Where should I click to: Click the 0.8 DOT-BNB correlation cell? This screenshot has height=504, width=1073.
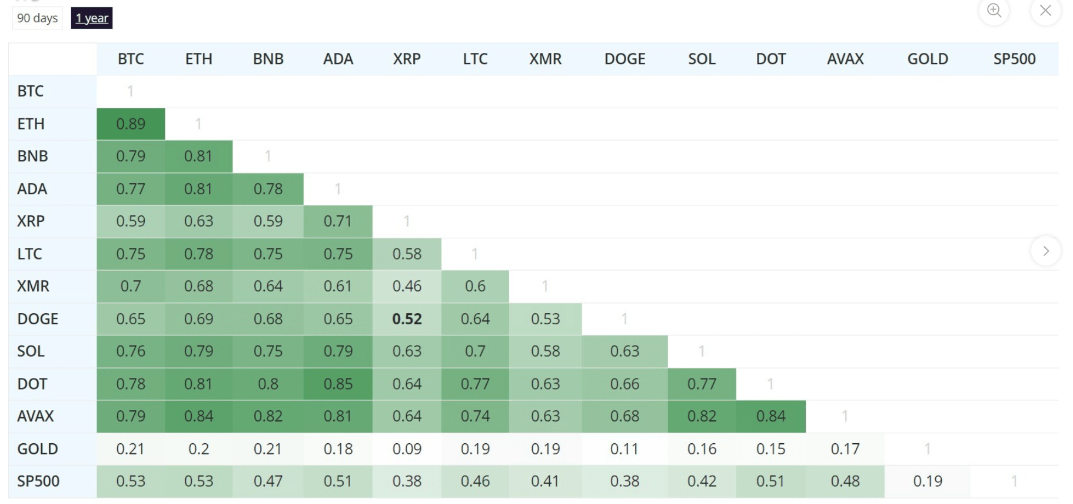tap(268, 384)
